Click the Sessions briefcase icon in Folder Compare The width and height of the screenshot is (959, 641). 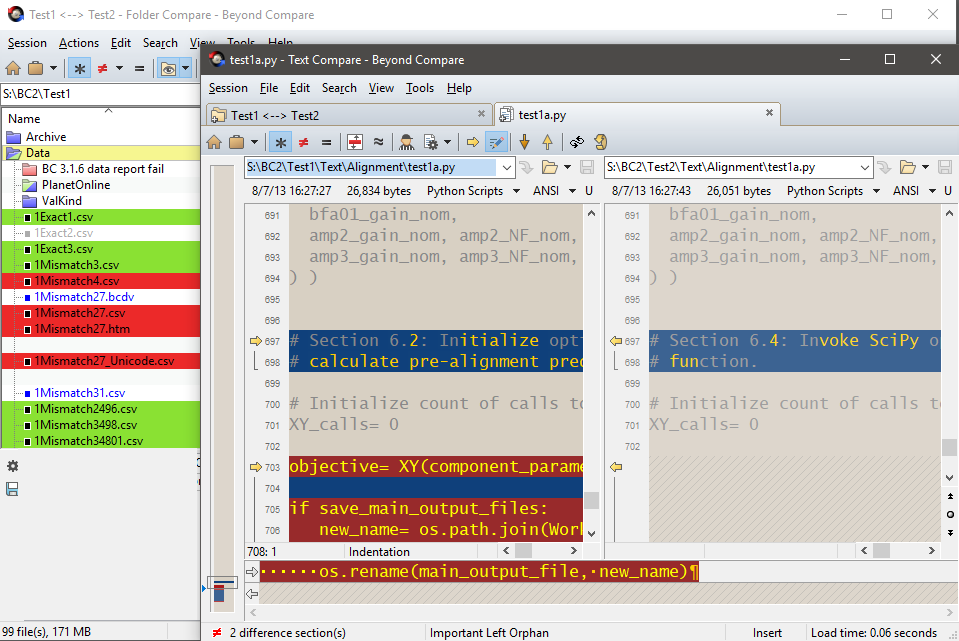tap(36, 69)
